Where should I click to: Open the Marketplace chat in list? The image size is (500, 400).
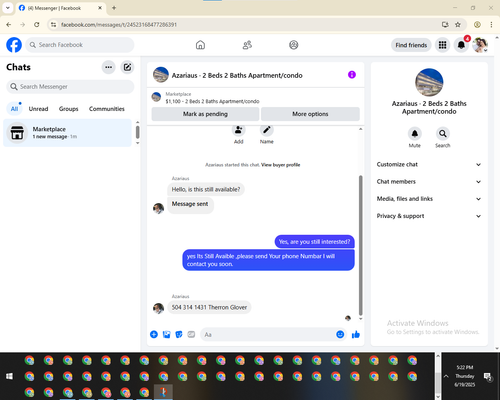(67, 133)
